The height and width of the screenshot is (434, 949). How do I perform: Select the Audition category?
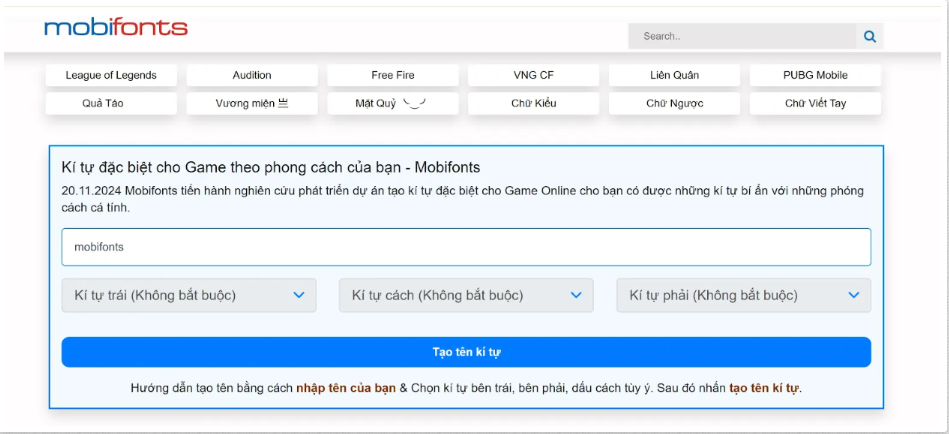coord(252,75)
